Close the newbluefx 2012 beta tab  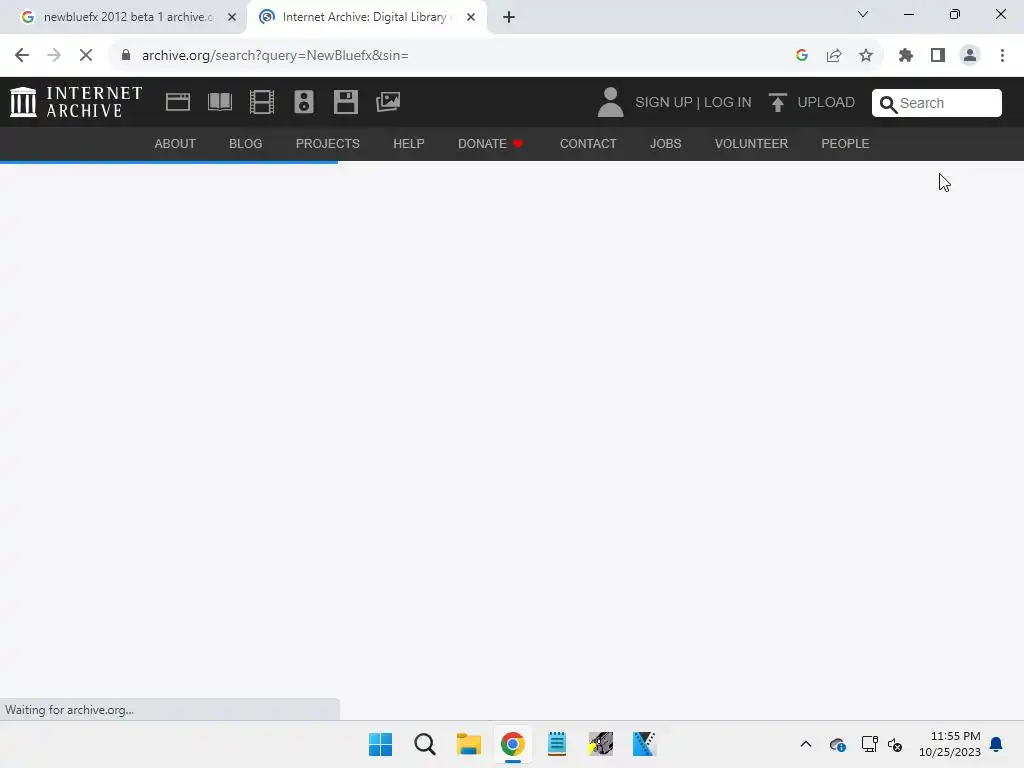(x=232, y=17)
